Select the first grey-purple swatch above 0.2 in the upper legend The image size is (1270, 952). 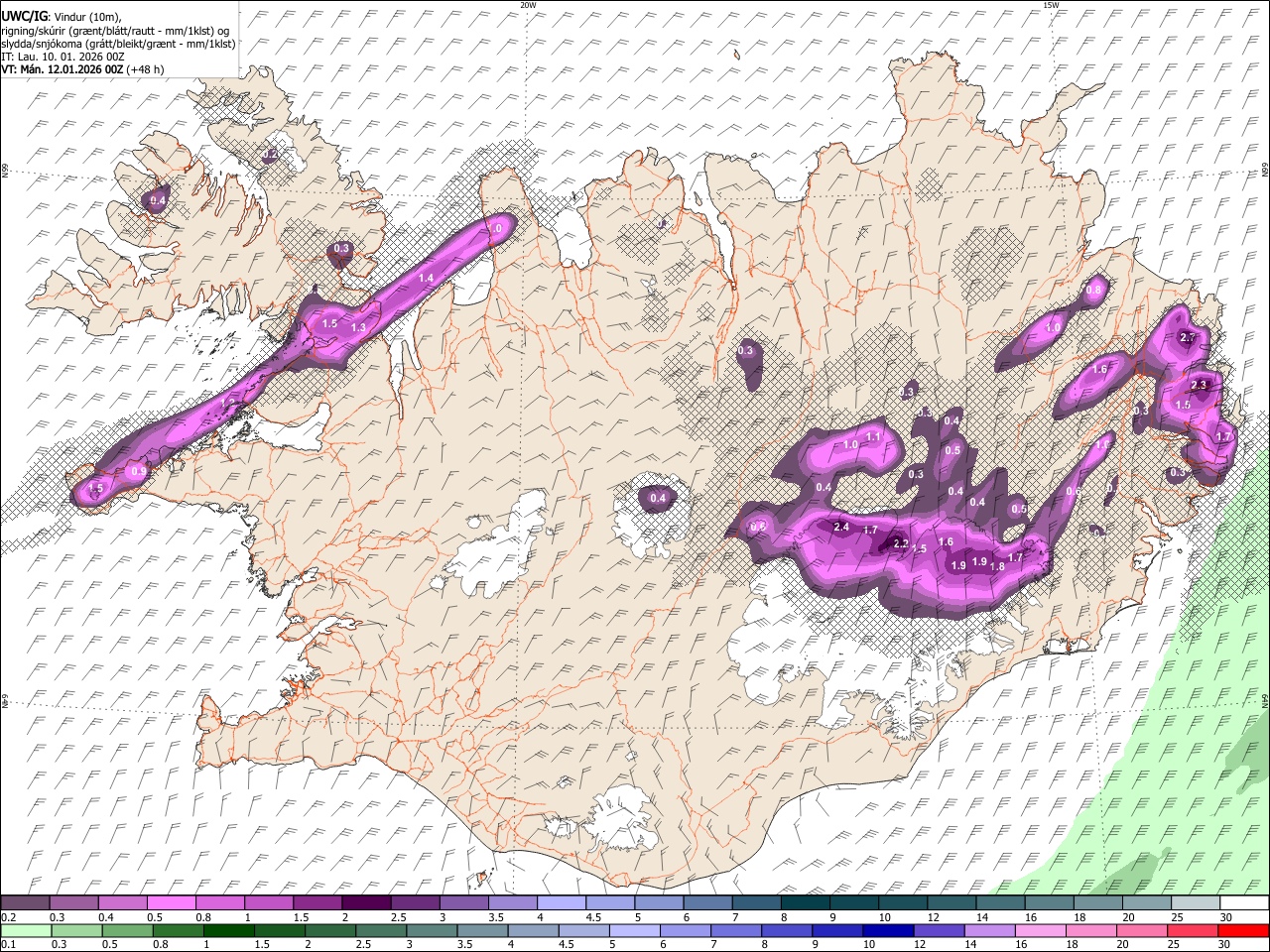click(x=25, y=903)
